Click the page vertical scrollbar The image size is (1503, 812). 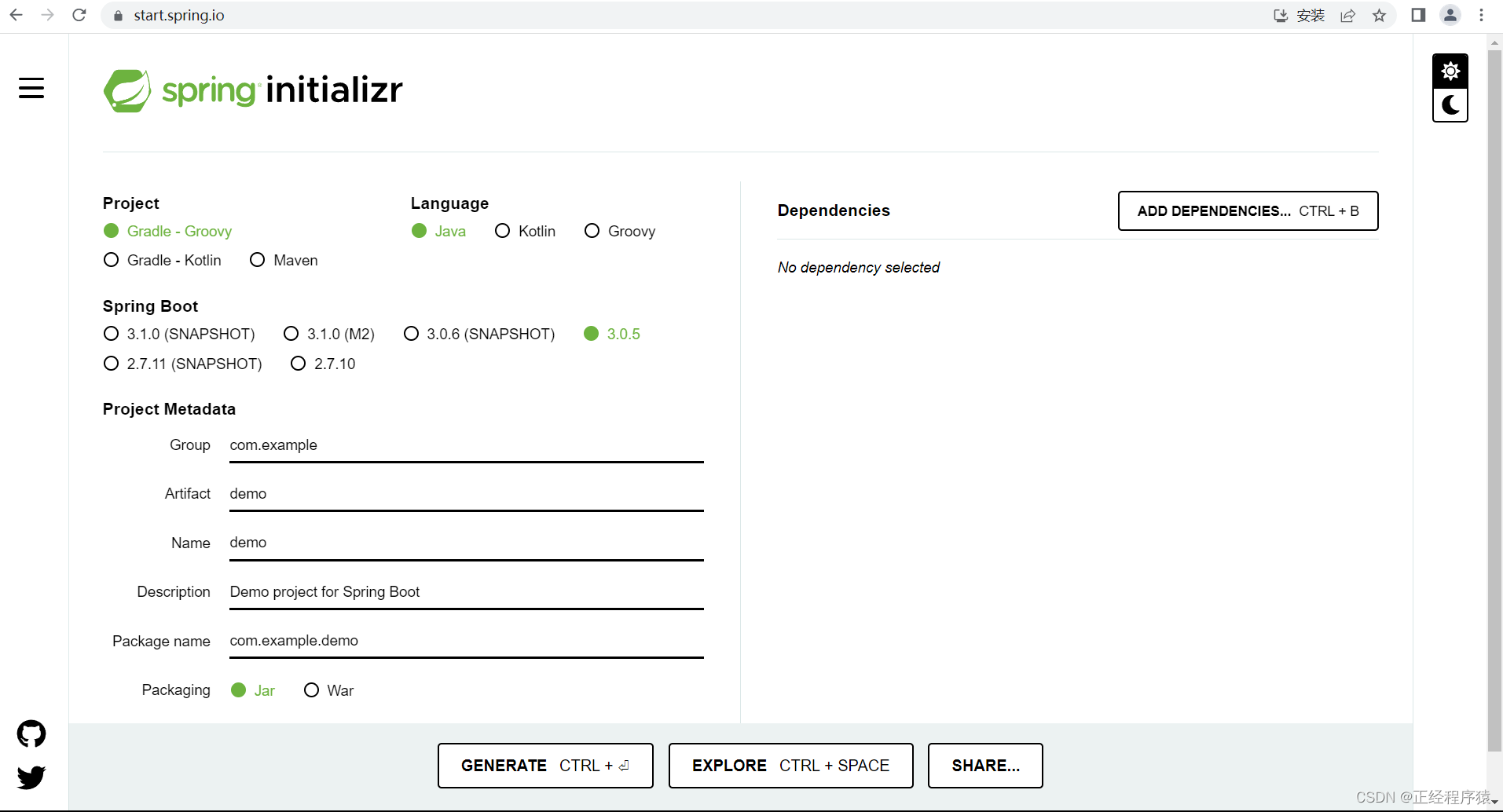pyautogui.click(x=1494, y=401)
